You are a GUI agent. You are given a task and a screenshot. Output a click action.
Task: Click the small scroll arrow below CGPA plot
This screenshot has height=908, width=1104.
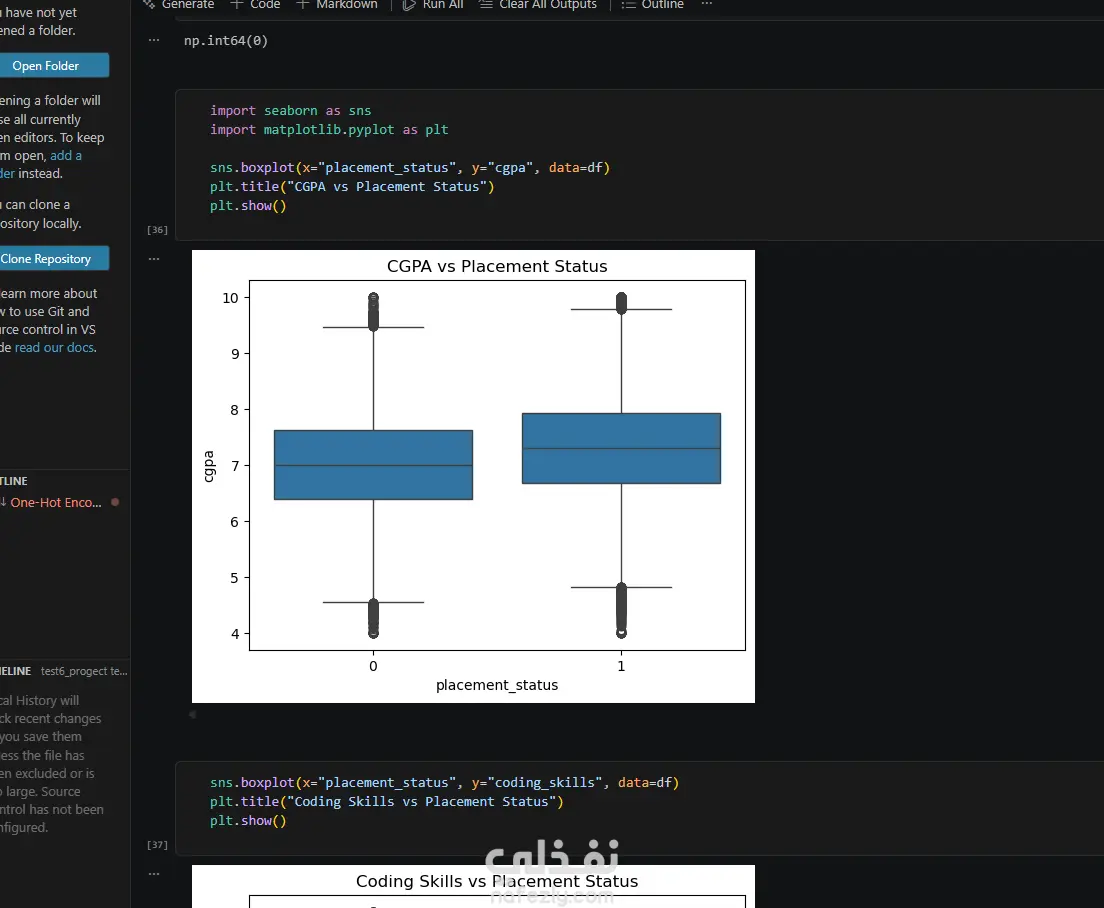[x=192, y=714]
